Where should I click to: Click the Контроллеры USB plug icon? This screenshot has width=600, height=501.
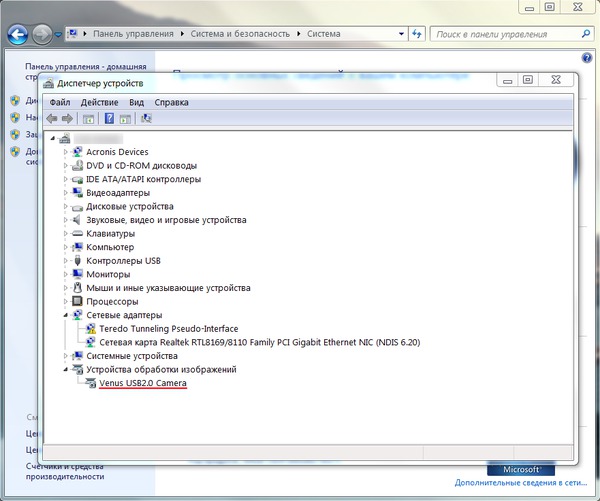pyautogui.click(x=77, y=261)
